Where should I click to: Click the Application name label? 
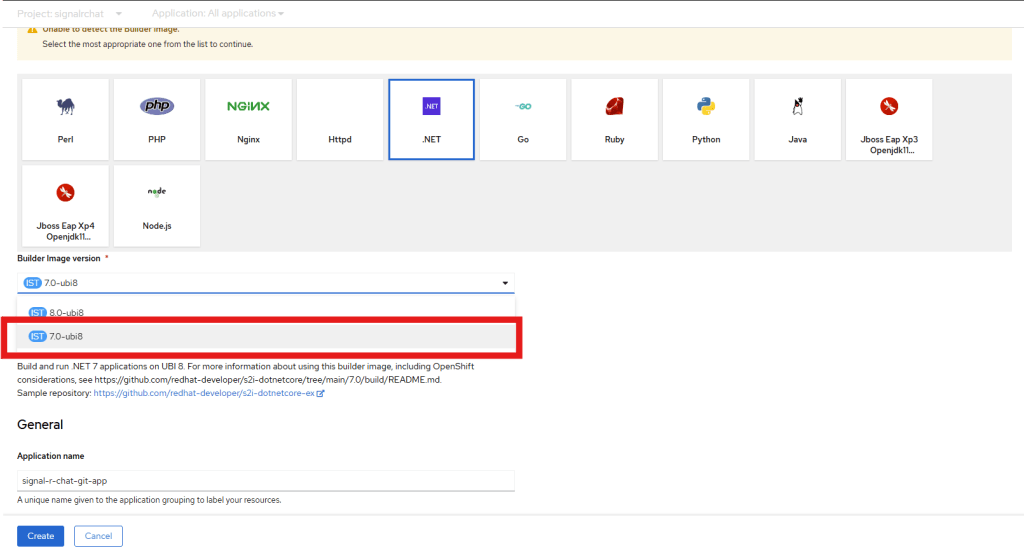pos(50,456)
